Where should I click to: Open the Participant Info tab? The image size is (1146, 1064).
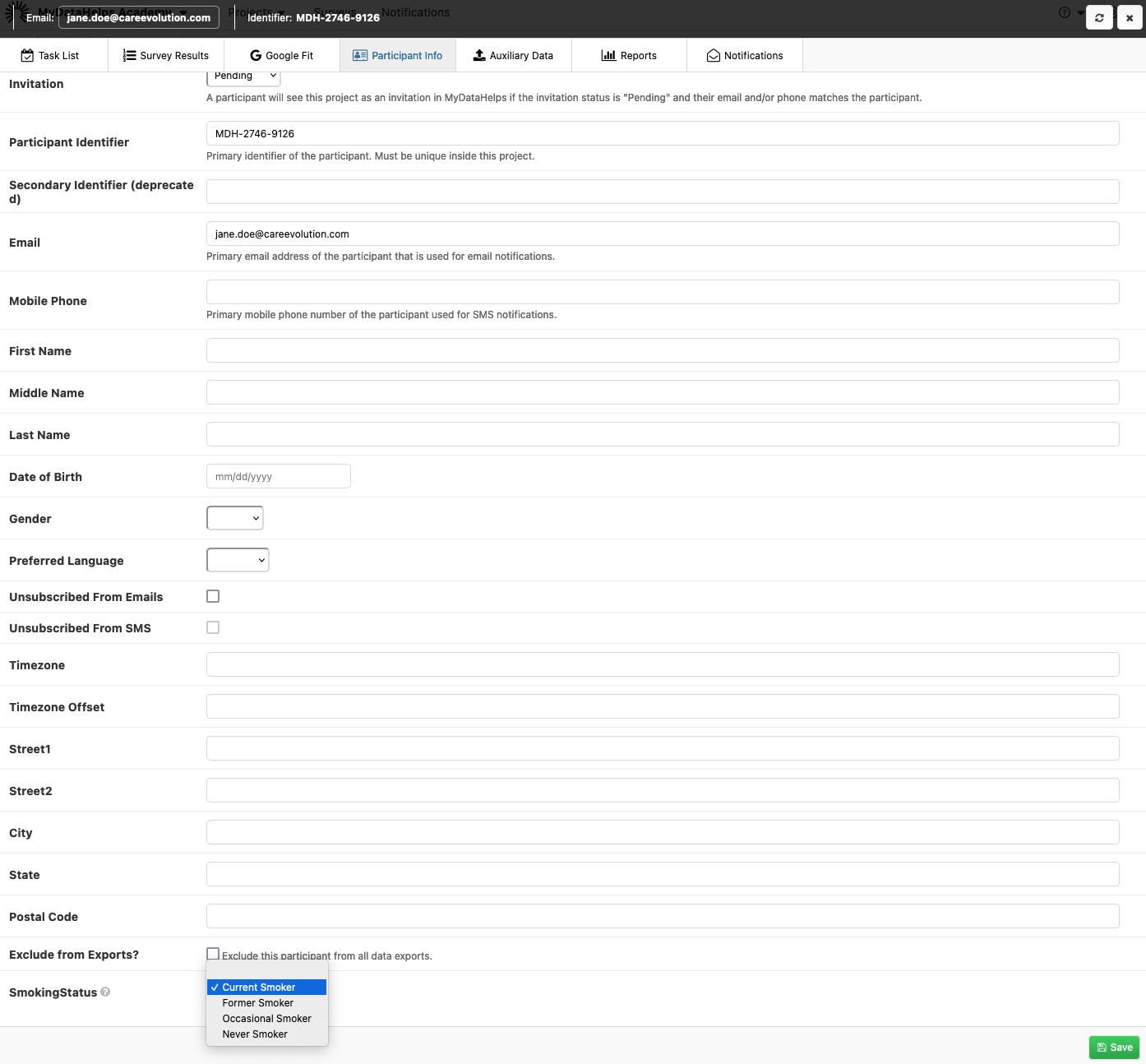point(398,56)
